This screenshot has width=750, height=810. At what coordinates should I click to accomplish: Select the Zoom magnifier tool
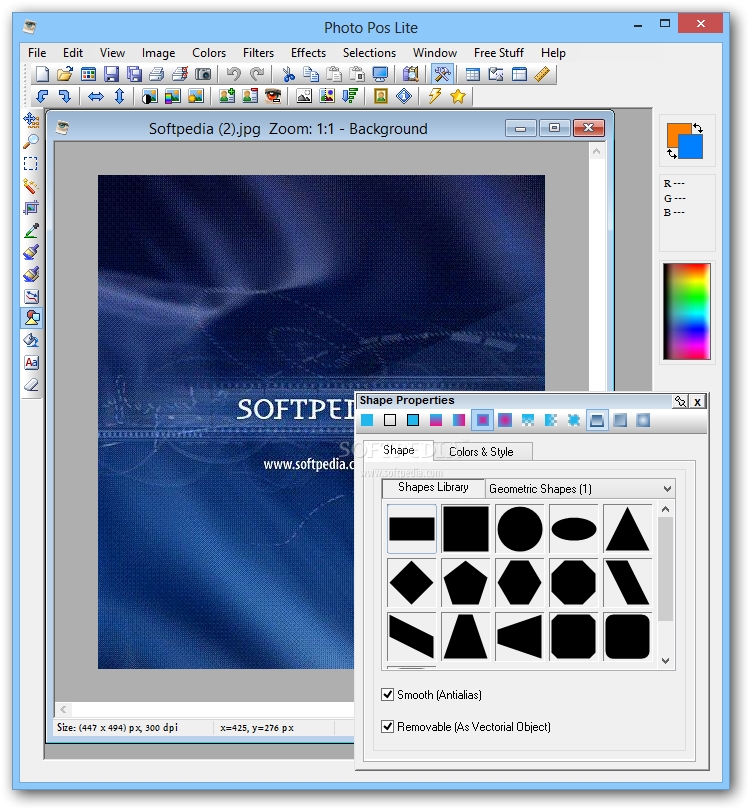click(x=31, y=142)
